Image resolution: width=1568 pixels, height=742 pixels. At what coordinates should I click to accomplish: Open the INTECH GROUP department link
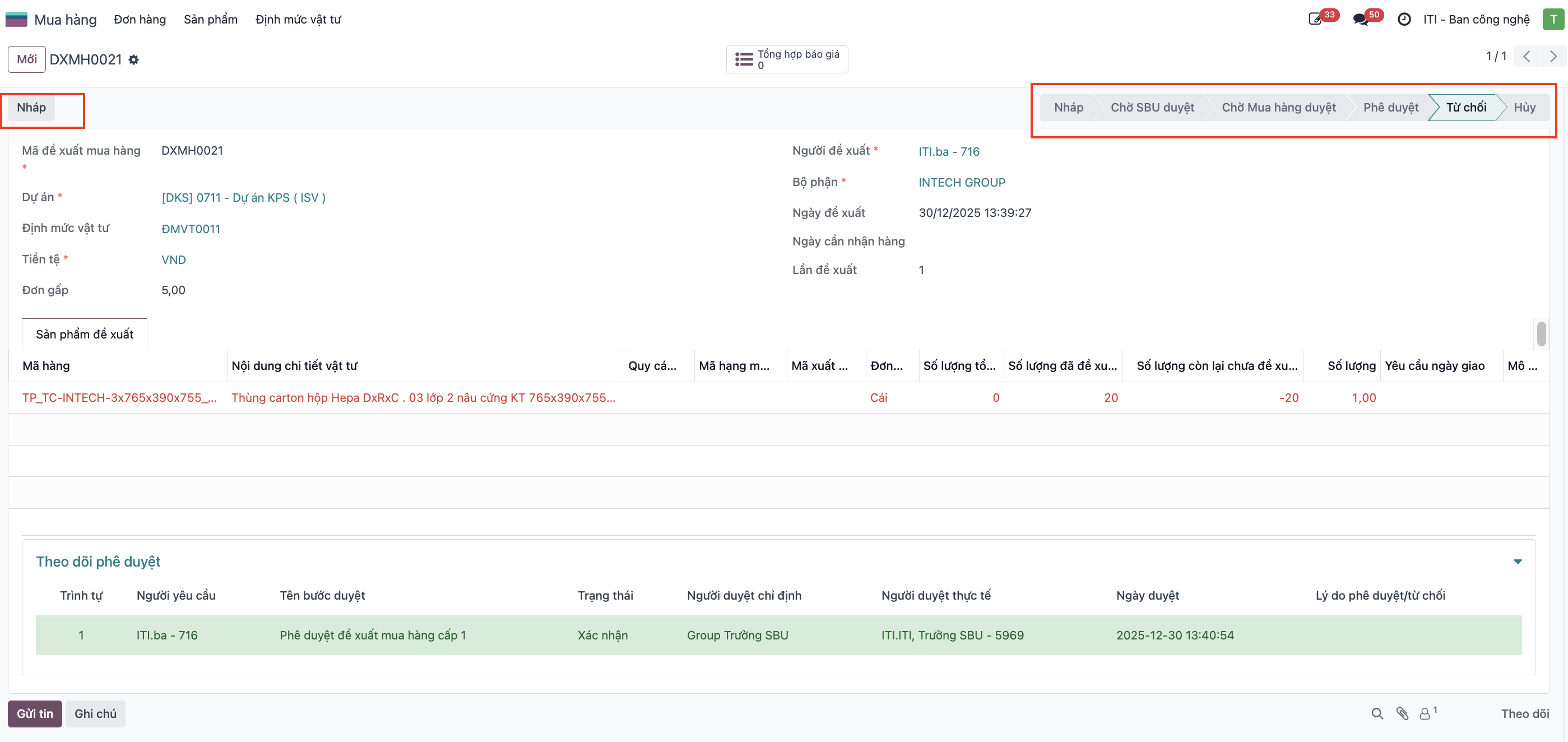pyautogui.click(x=962, y=183)
